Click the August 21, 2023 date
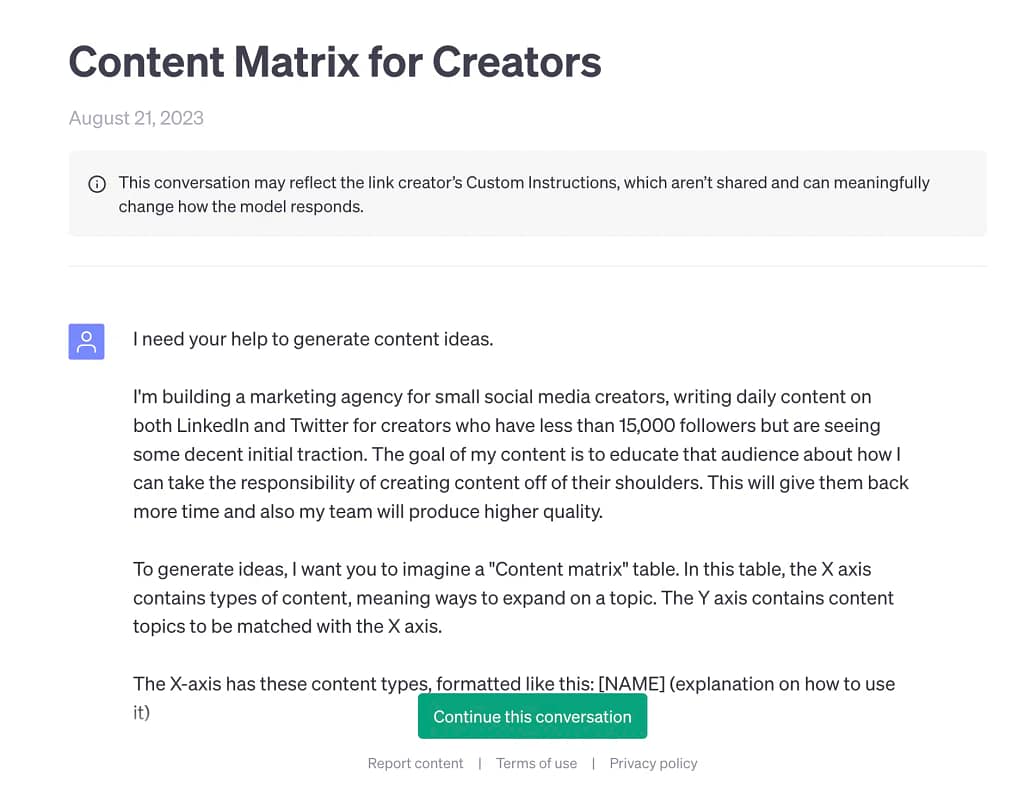 coord(136,118)
